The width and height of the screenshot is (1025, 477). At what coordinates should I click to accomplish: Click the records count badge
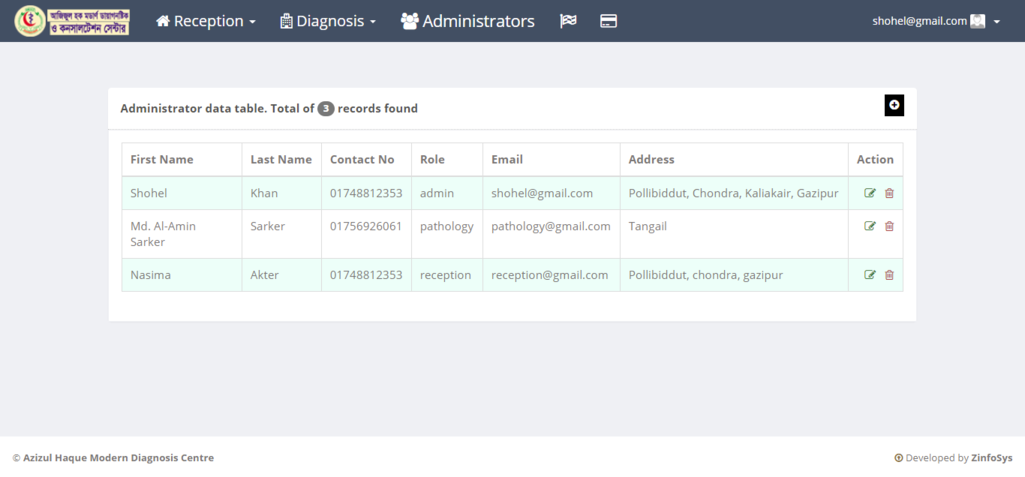pyautogui.click(x=326, y=108)
